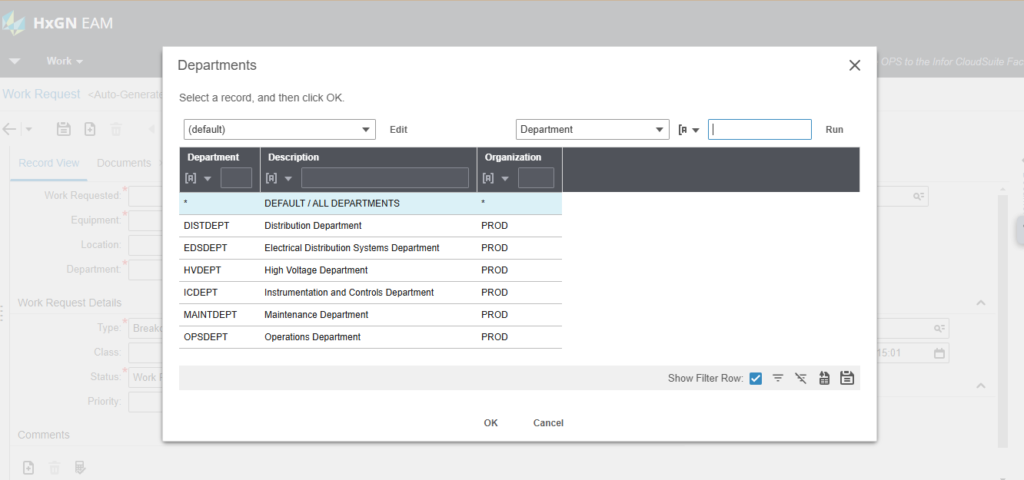
Task: Click the save grid layout icon
Action: point(847,377)
